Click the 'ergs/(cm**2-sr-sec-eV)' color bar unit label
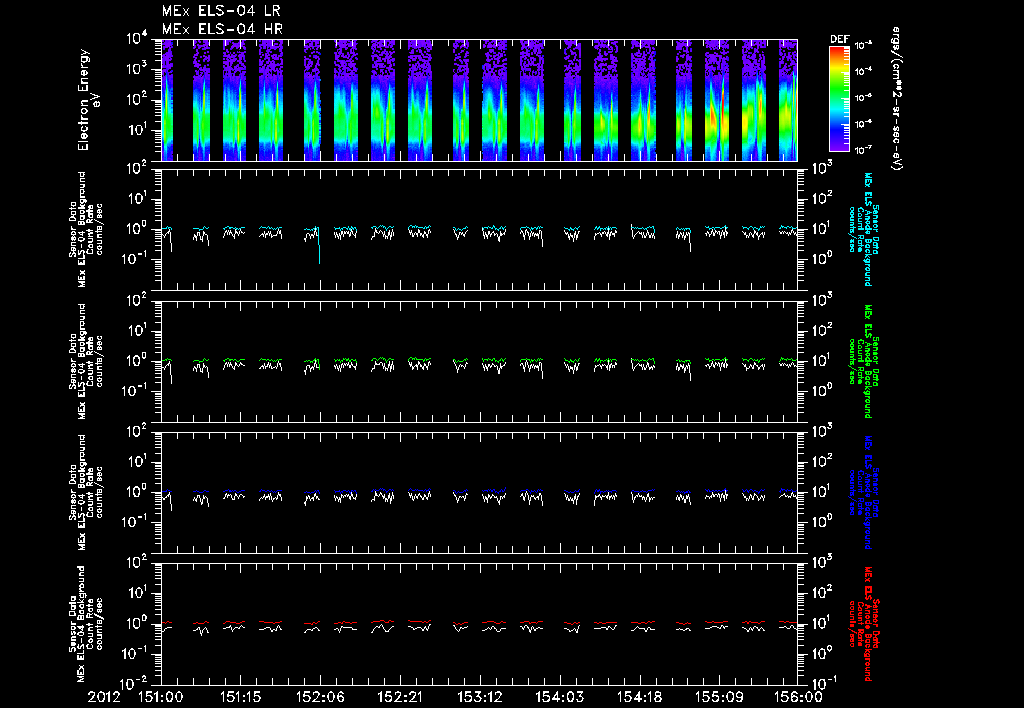This screenshot has width=1024, height=708. (897, 99)
